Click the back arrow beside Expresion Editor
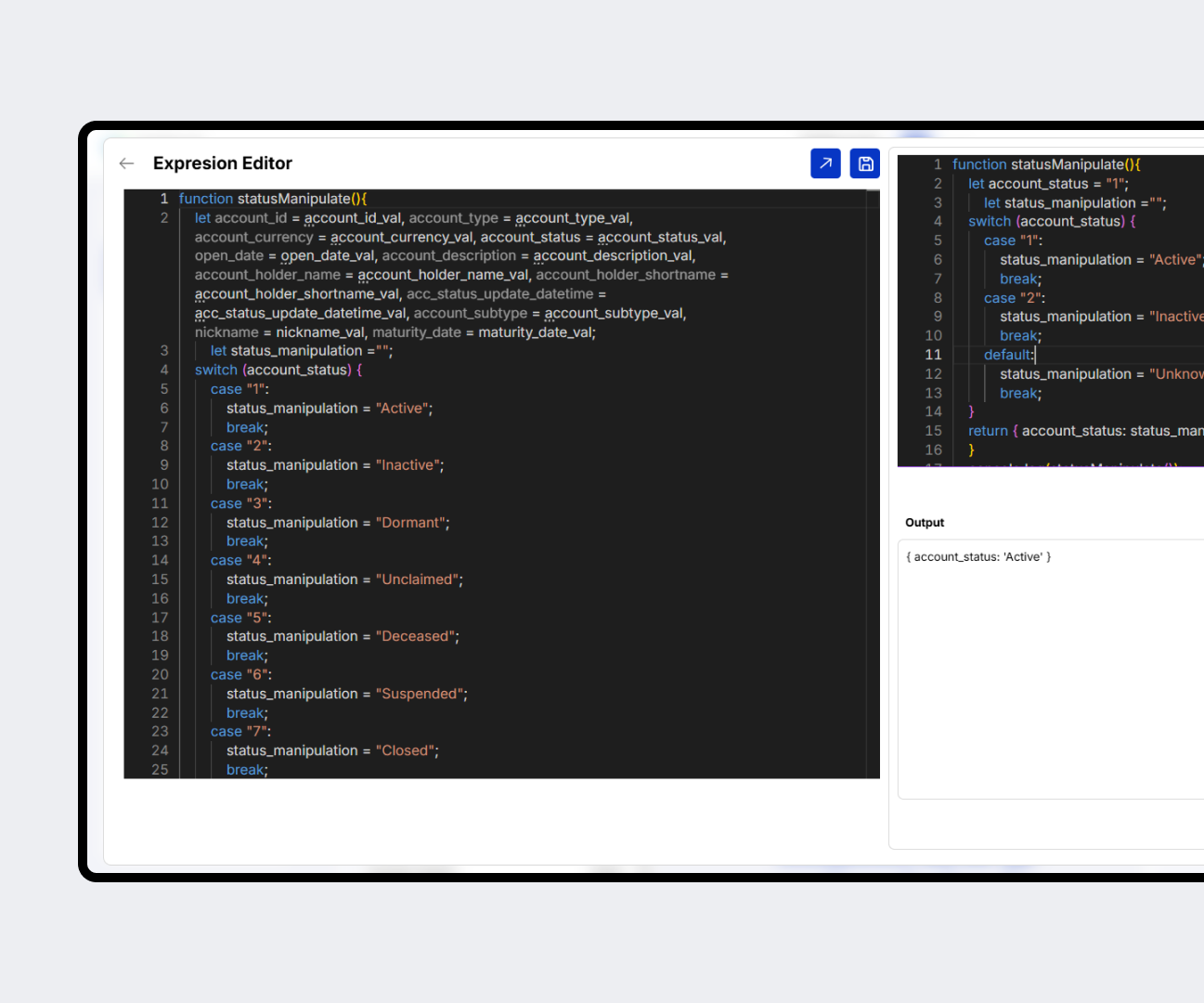Screen dimensions: 1204x1003 click(127, 163)
